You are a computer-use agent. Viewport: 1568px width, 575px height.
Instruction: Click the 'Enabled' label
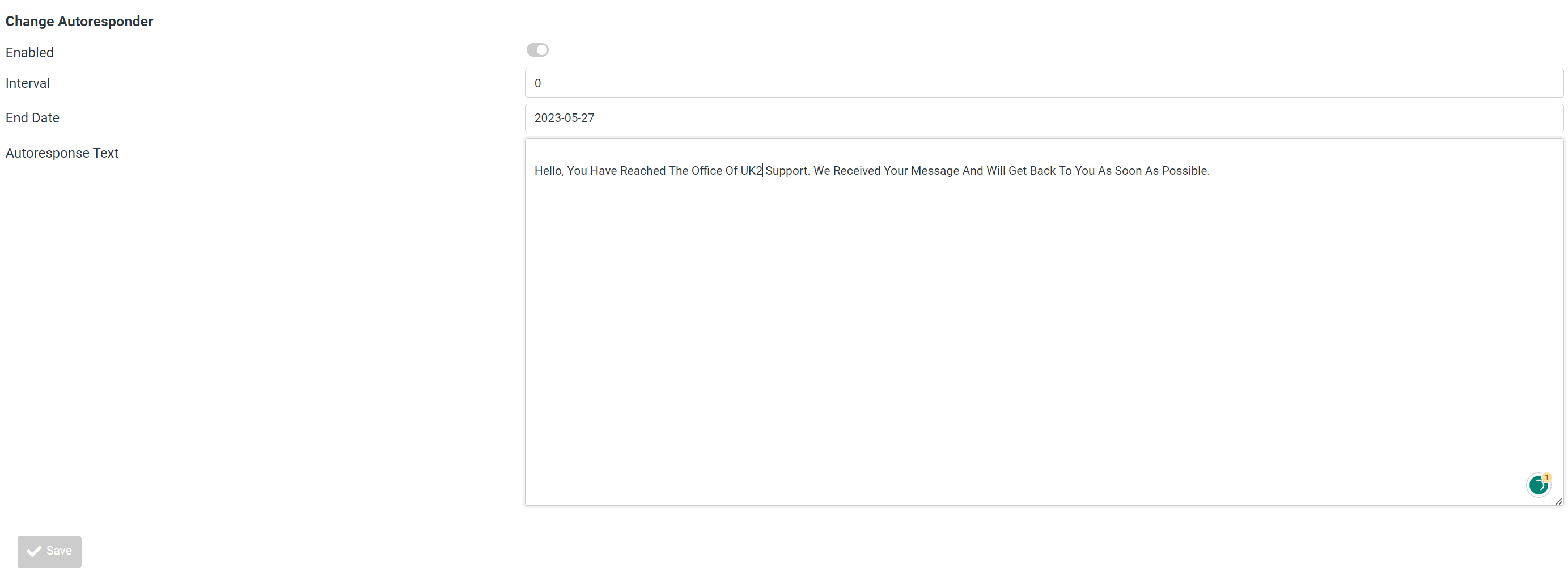pyautogui.click(x=30, y=52)
